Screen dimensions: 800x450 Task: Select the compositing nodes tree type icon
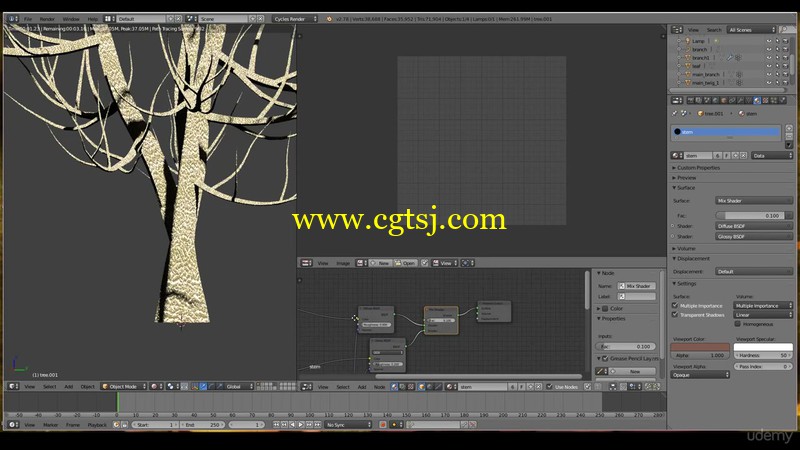pos(402,387)
